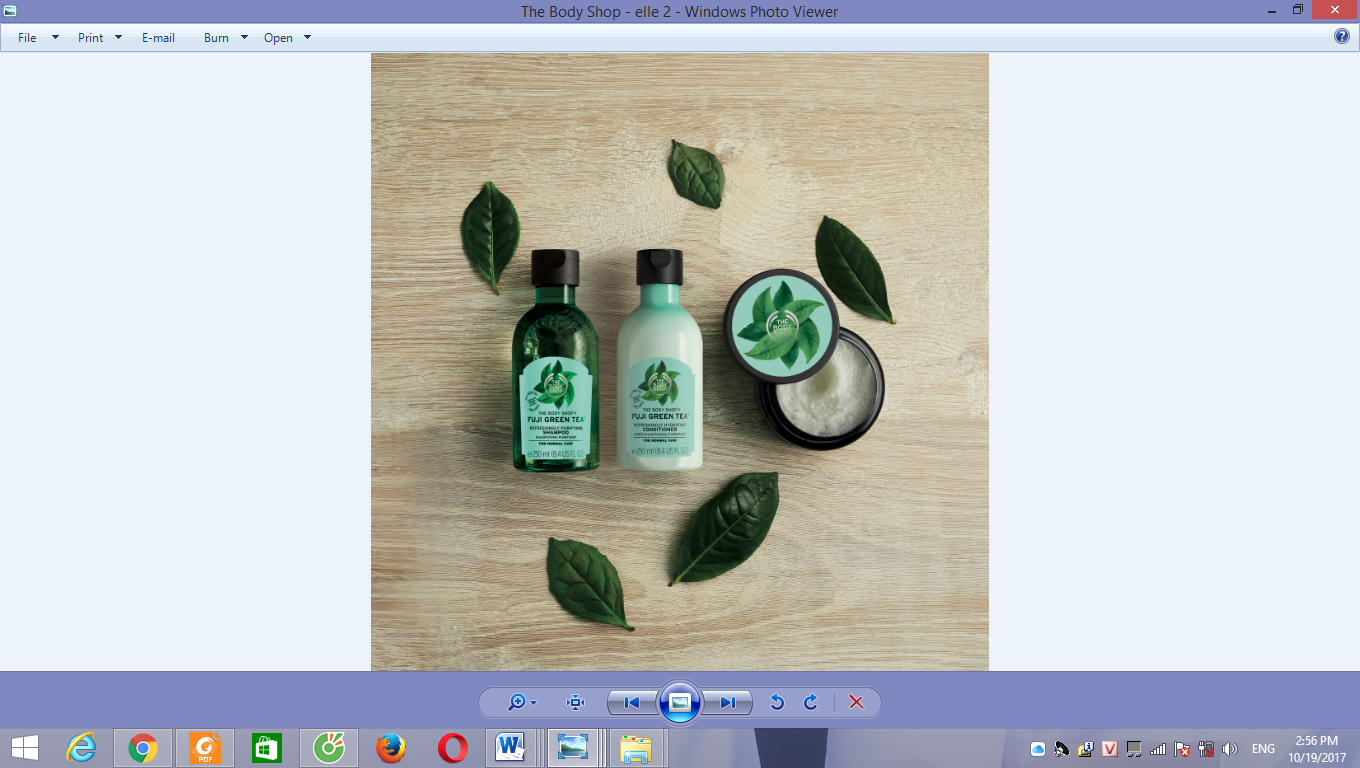Expand the Open dropdown arrow
1360x768 pixels.
pos(307,38)
